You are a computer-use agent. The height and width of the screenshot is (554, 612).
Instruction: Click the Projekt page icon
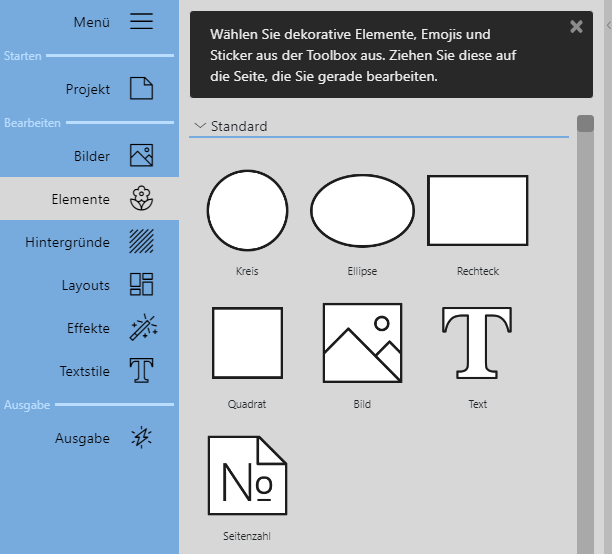point(141,89)
